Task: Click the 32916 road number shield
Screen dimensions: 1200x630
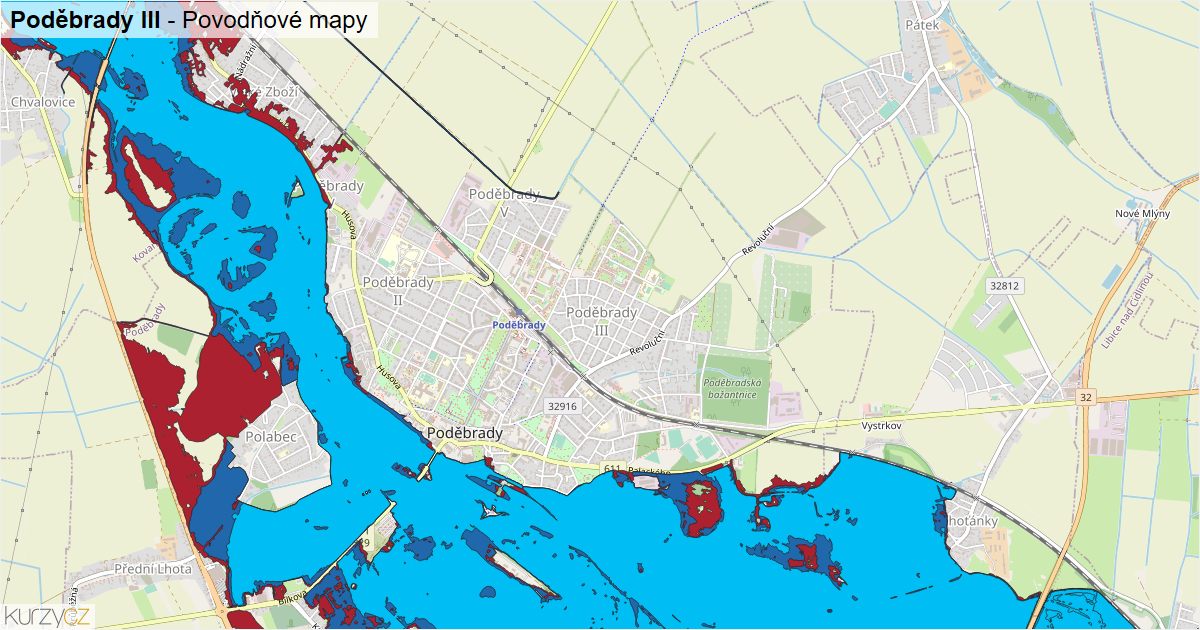Action: click(563, 406)
